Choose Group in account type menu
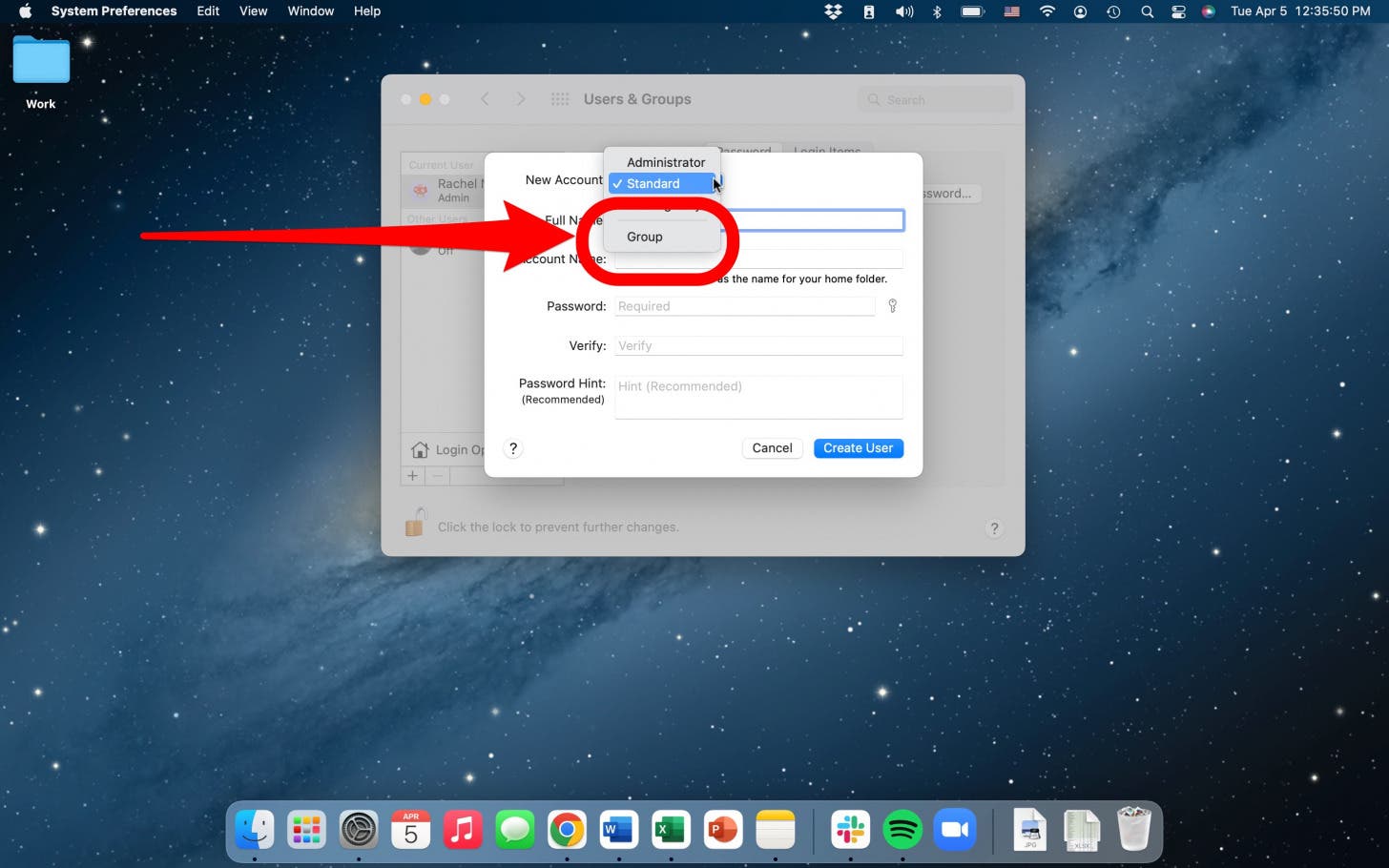Screen dimensions: 1389x868 [x=662, y=237]
